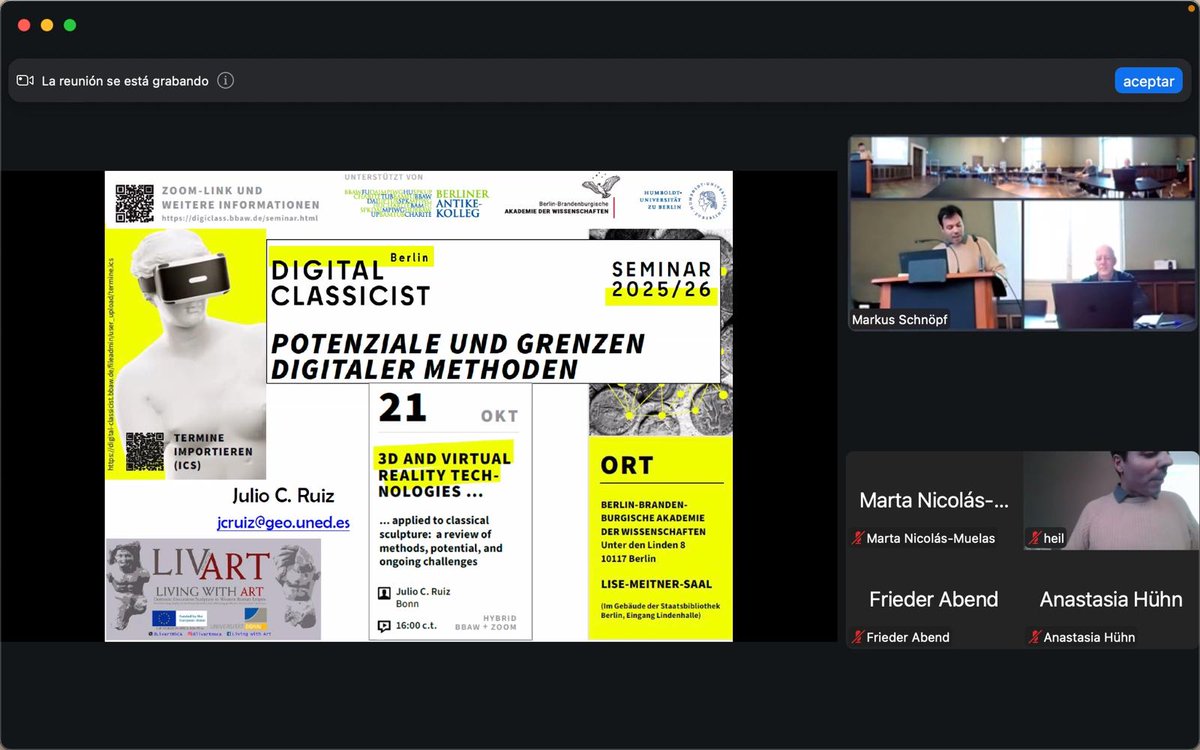The width and height of the screenshot is (1200, 750).
Task: Click the aceptar button
Action: click(x=1148, y=81)
